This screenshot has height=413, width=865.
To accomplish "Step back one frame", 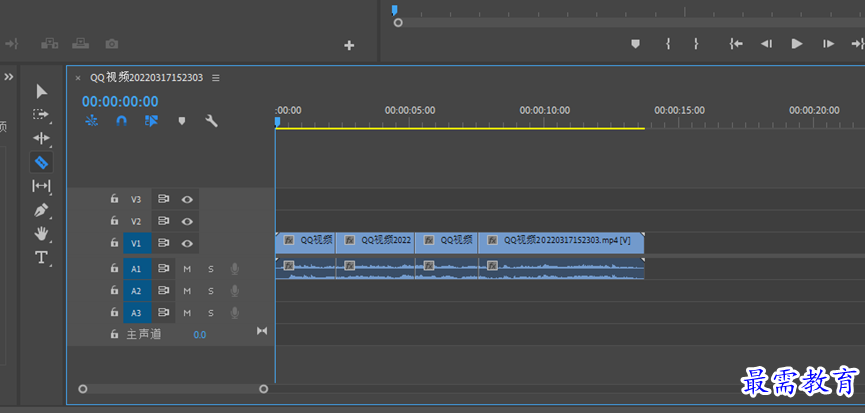I will (x=766, y=44).
